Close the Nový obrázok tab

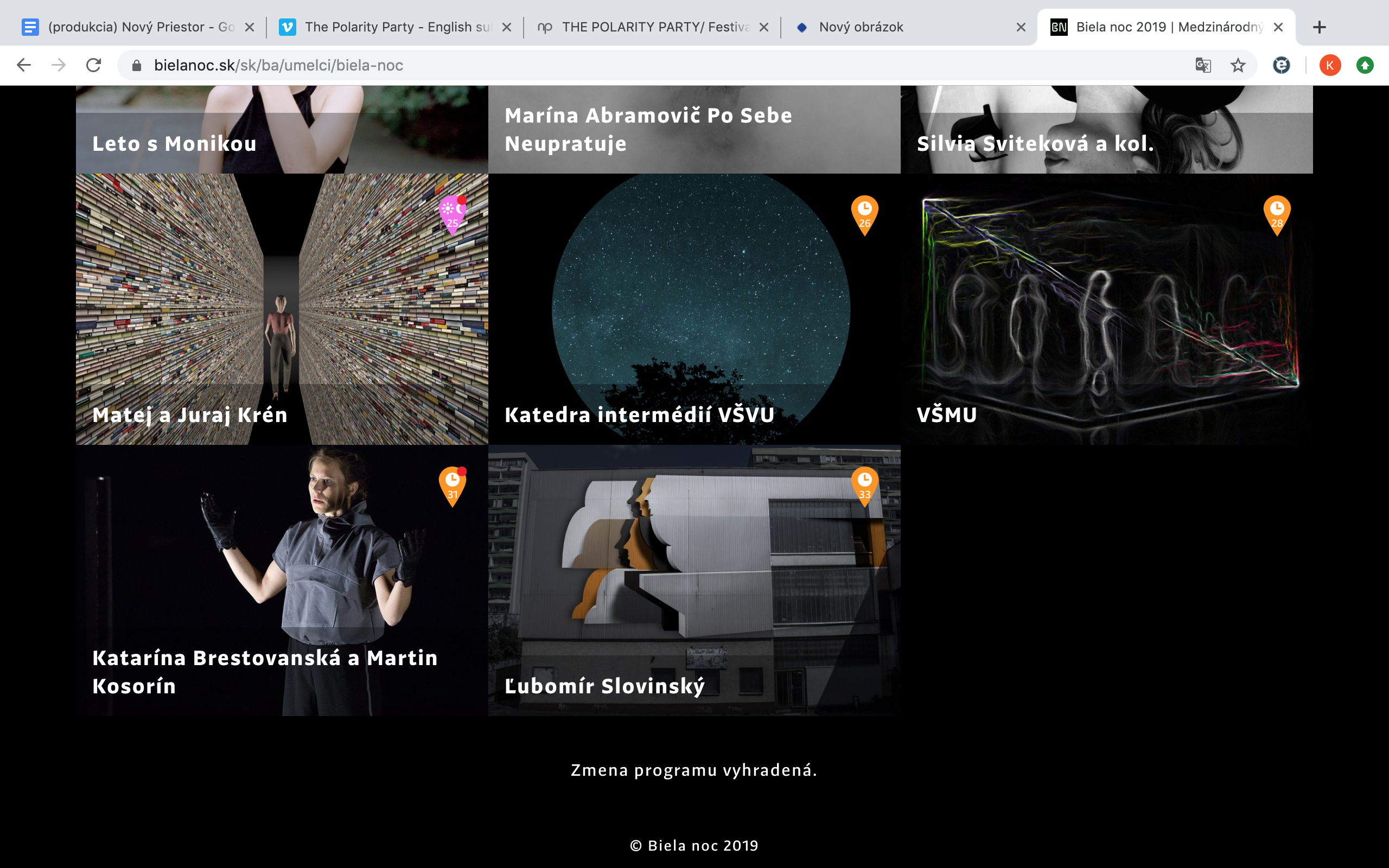click(x=1021, y=27)
